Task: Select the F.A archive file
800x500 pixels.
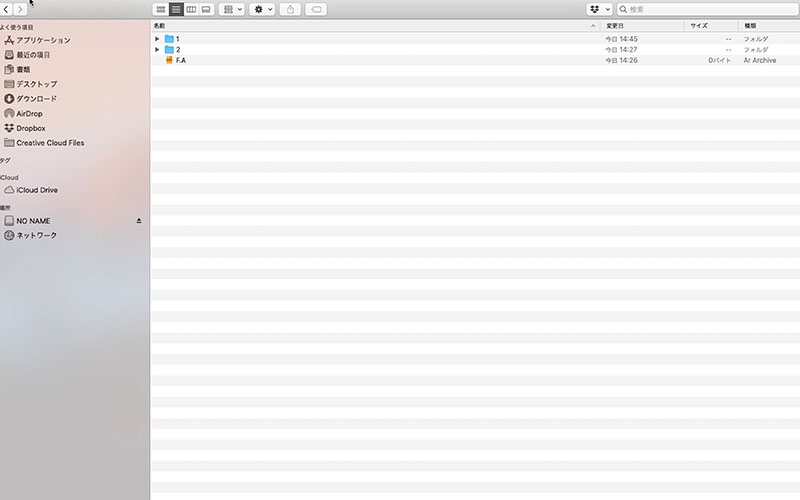Action: point(180,60)
